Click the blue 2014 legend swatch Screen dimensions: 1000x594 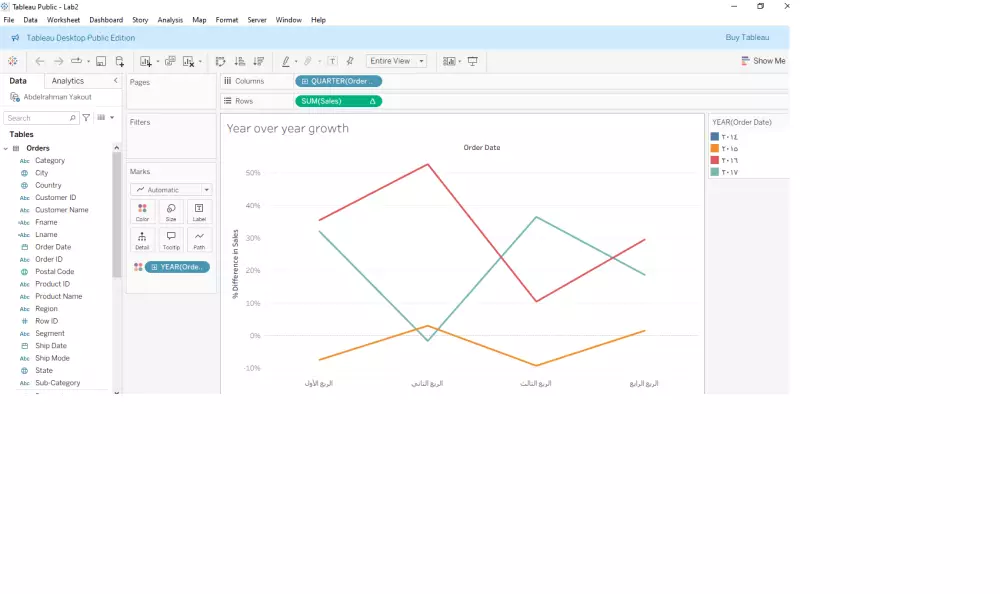coord(715,137)
